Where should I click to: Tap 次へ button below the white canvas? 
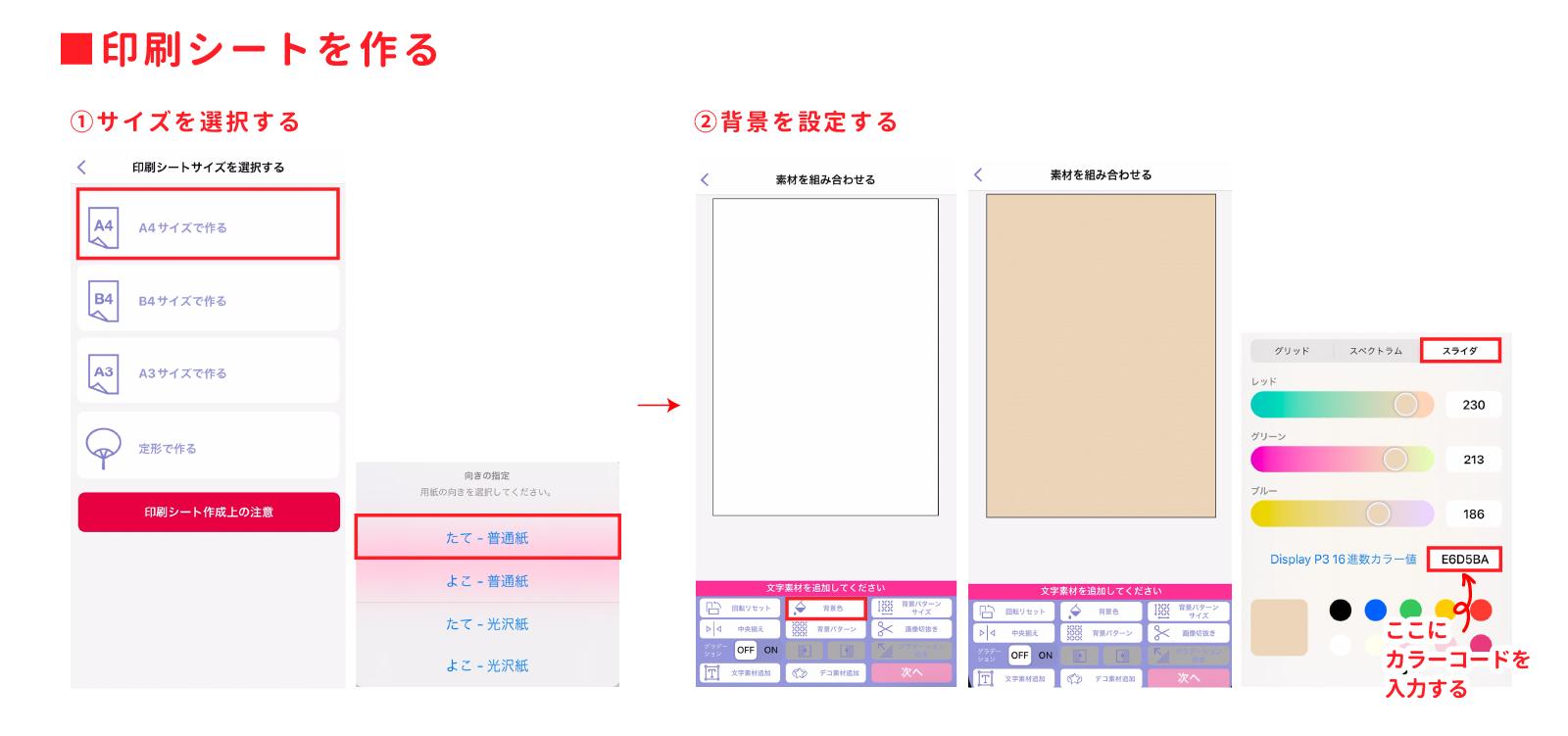tap(911, 672)
